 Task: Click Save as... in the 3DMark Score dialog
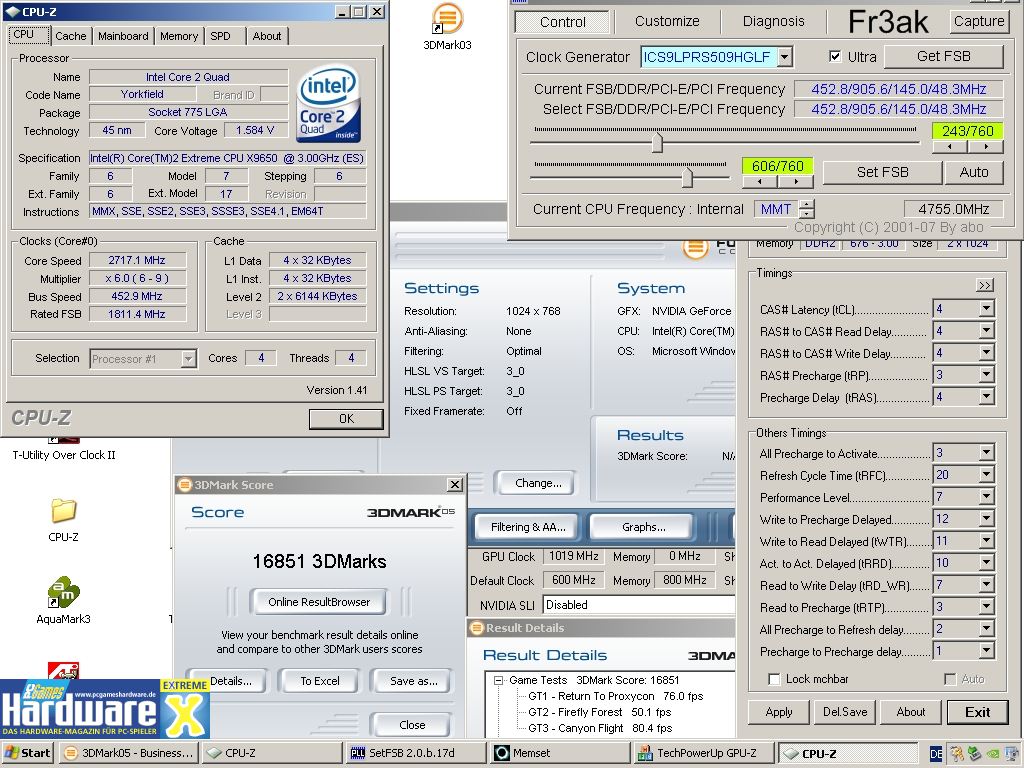point(413,680)
